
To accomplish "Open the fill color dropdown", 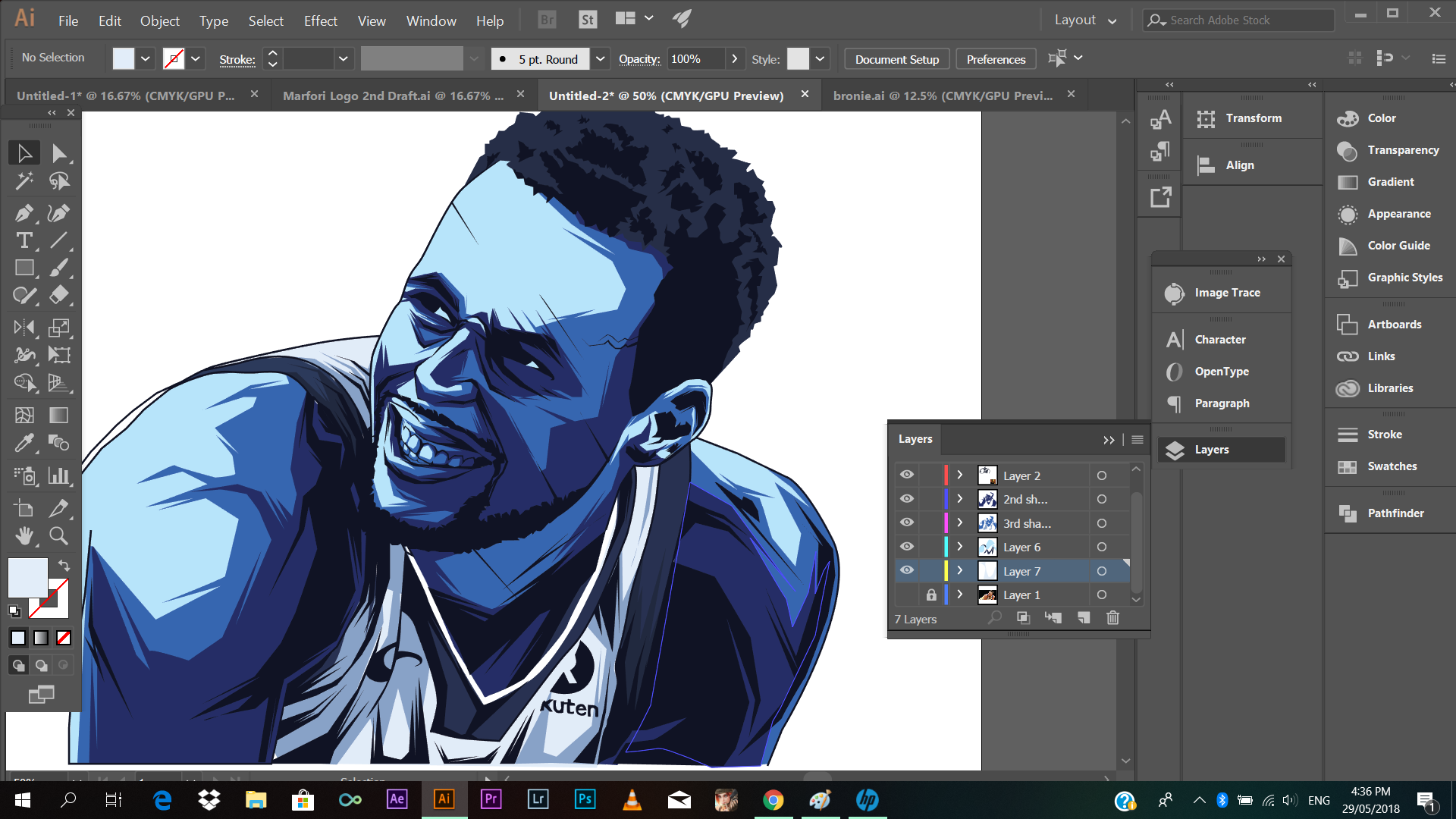I will point(146,58).
